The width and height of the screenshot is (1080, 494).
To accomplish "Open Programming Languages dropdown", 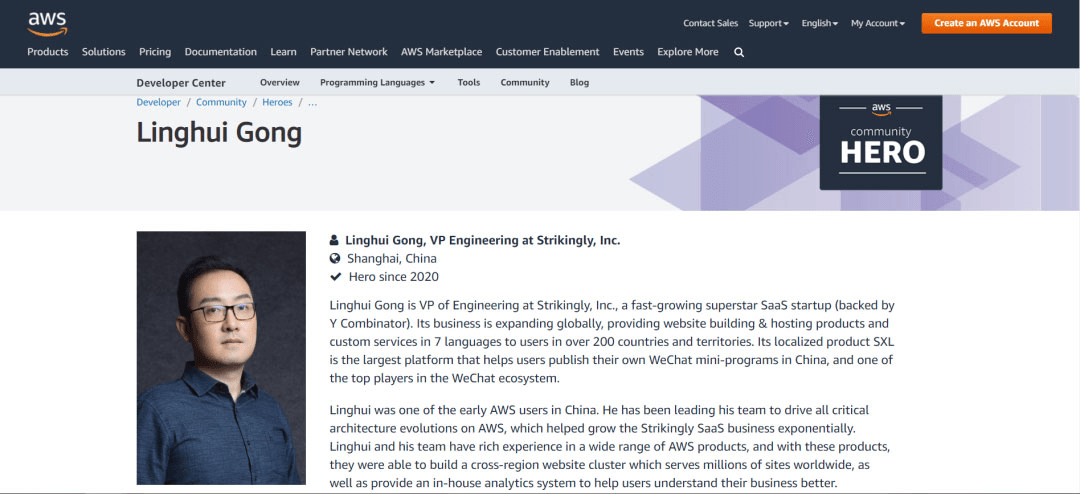I will 377,82.
